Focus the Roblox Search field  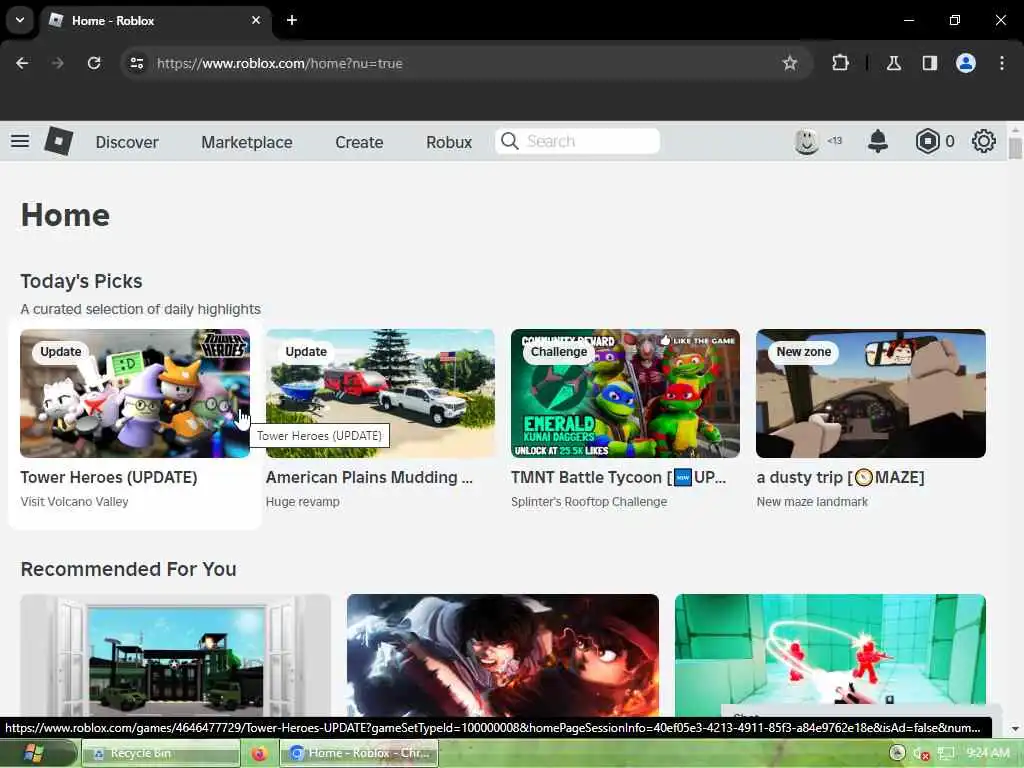pos(578,141)
